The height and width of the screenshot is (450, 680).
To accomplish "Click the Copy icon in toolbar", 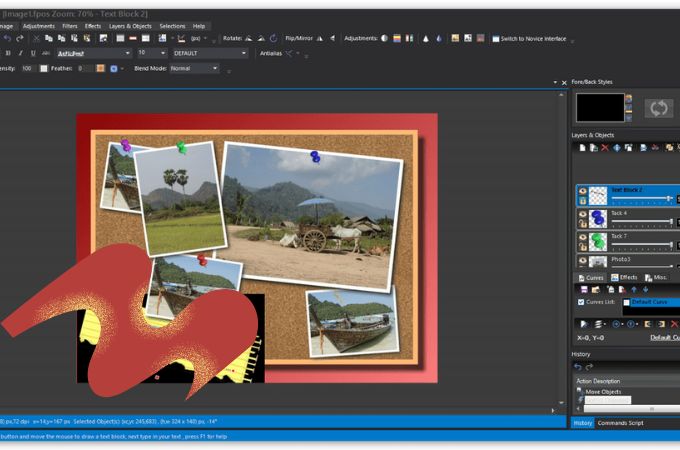I will [49, 39].
